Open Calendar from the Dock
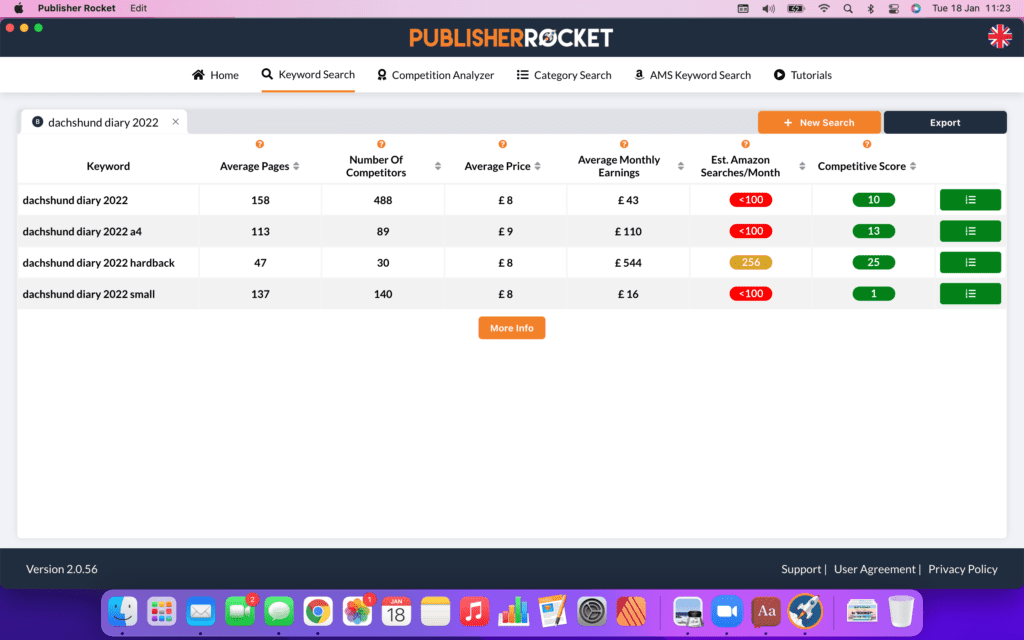 pyautogui.click(x=396, y=612)
